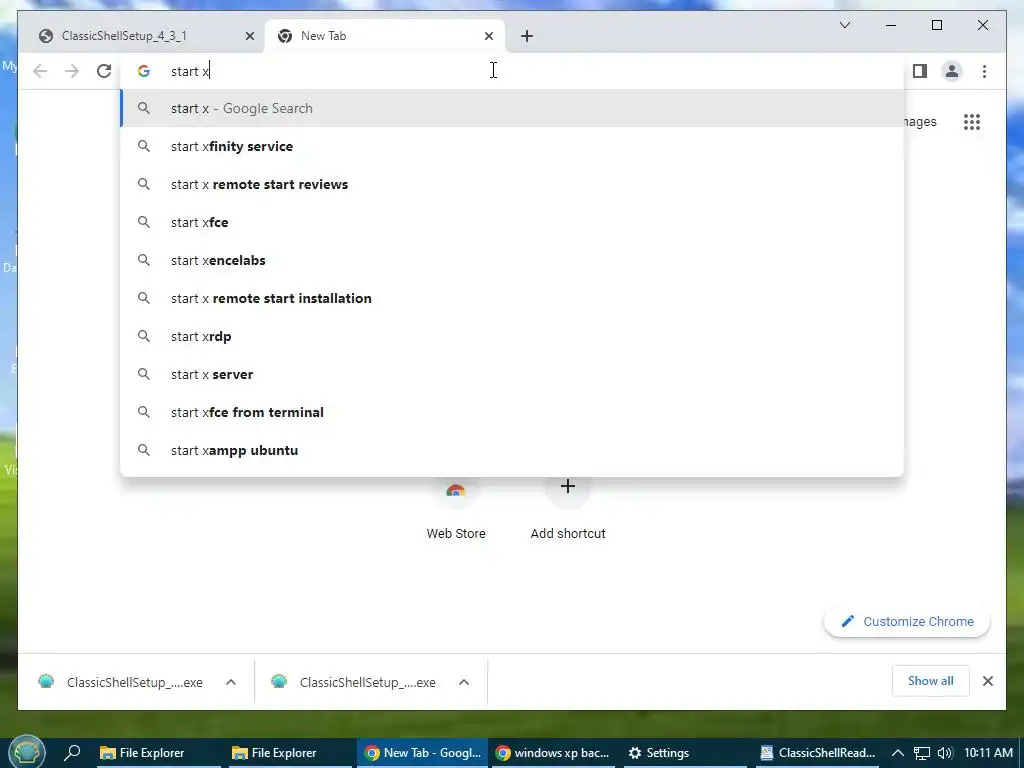The height and width of the screenshot is (768, 1024).
Task: Open the 10:11 AM clock
Action: (988, 753)
